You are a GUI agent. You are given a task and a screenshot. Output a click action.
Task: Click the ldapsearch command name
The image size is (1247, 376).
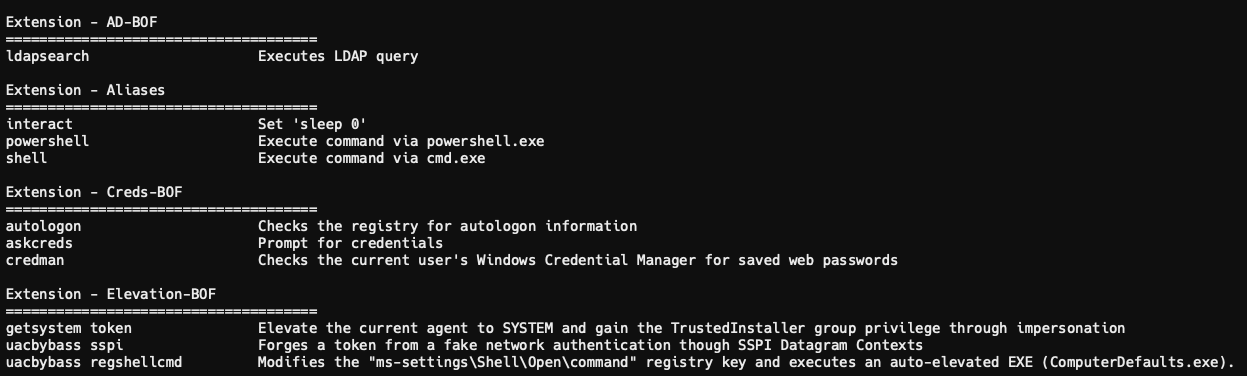[48, 56]
